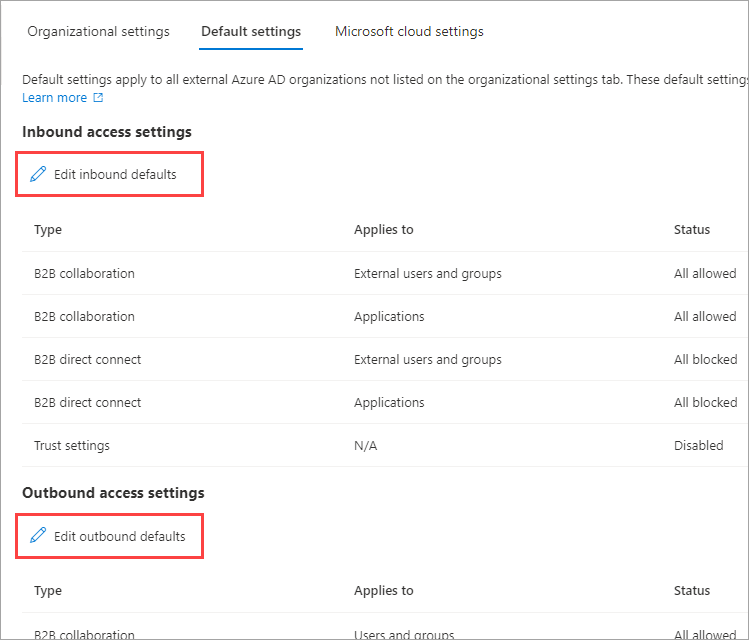
Task: Click the external link icon after Learn more
Action: coord(98,98)
